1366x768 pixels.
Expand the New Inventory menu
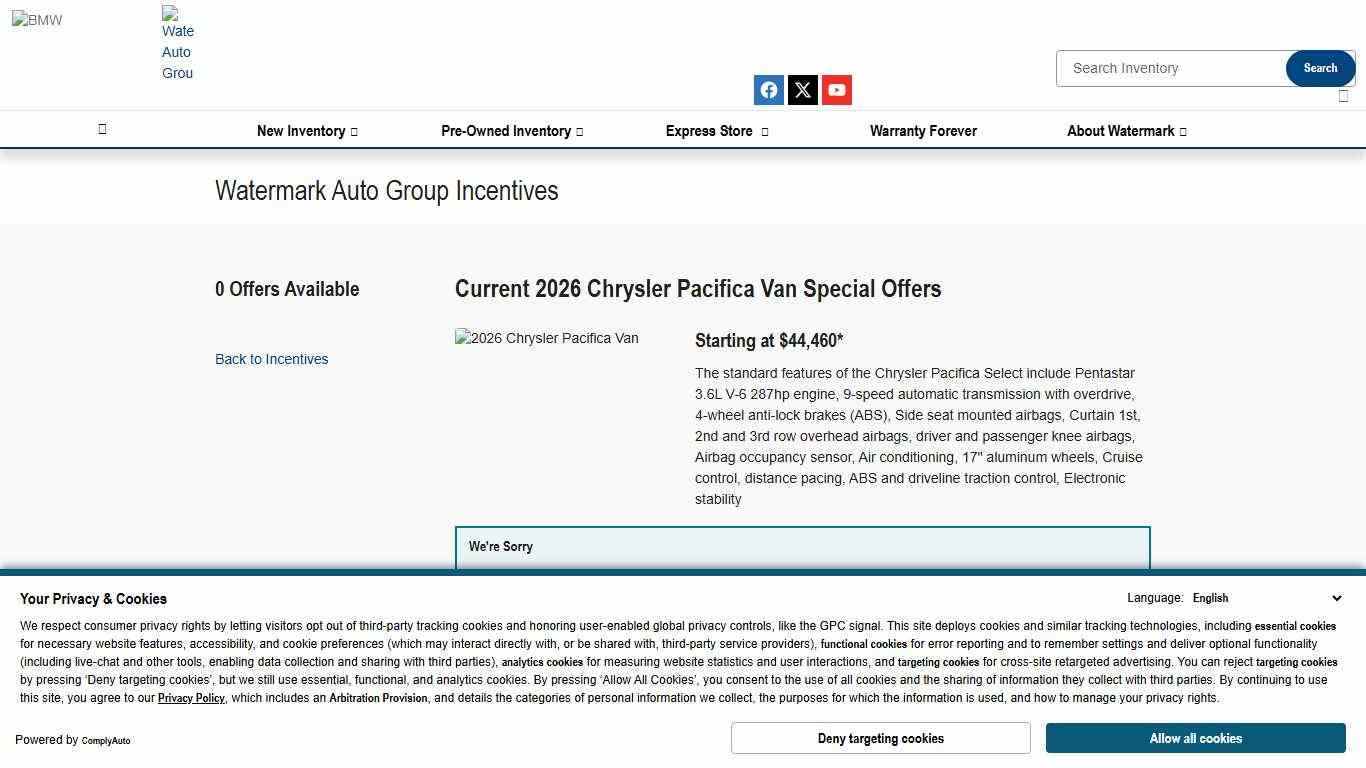307,131
